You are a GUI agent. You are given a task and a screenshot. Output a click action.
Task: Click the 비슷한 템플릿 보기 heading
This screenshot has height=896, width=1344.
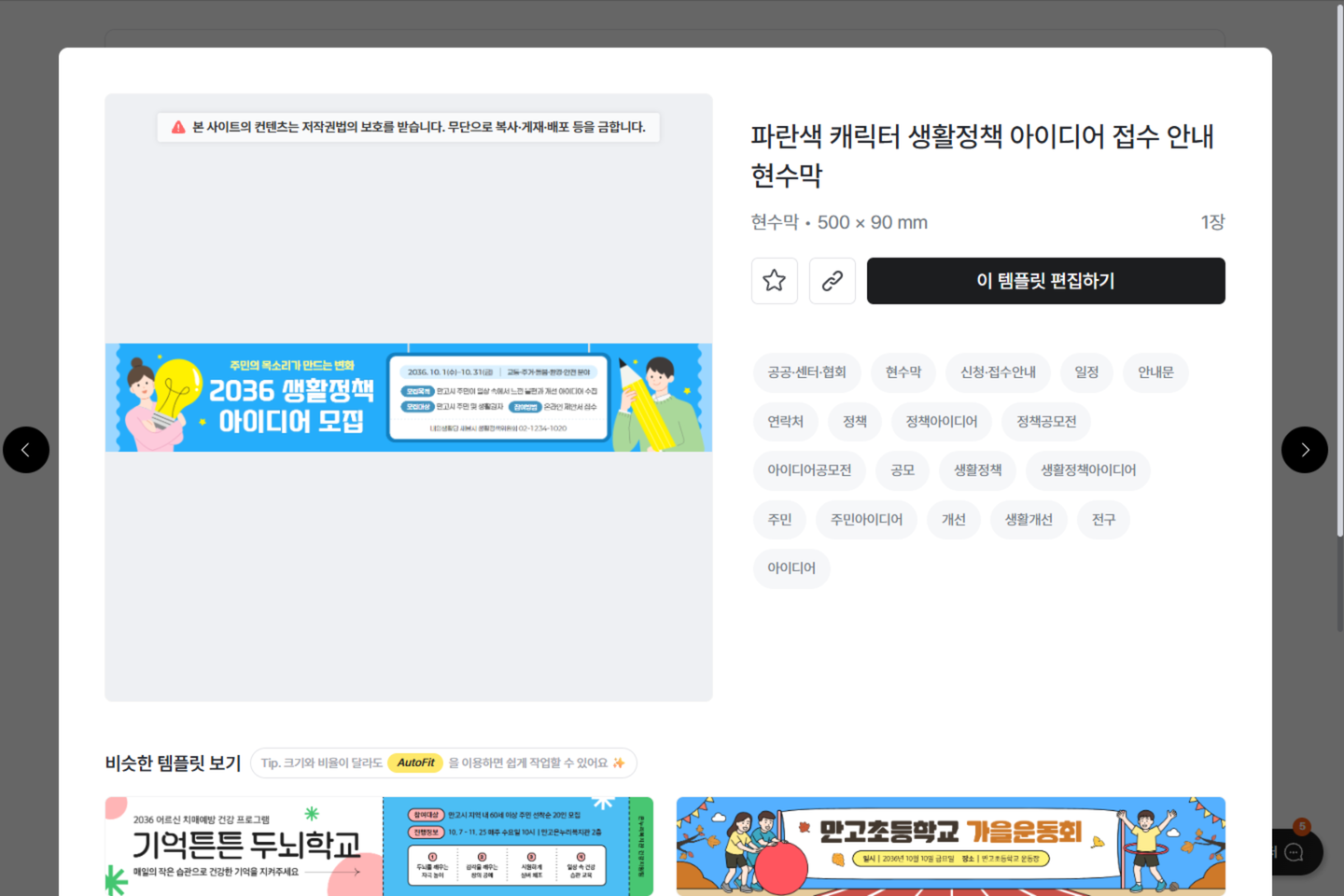point(173,763)
